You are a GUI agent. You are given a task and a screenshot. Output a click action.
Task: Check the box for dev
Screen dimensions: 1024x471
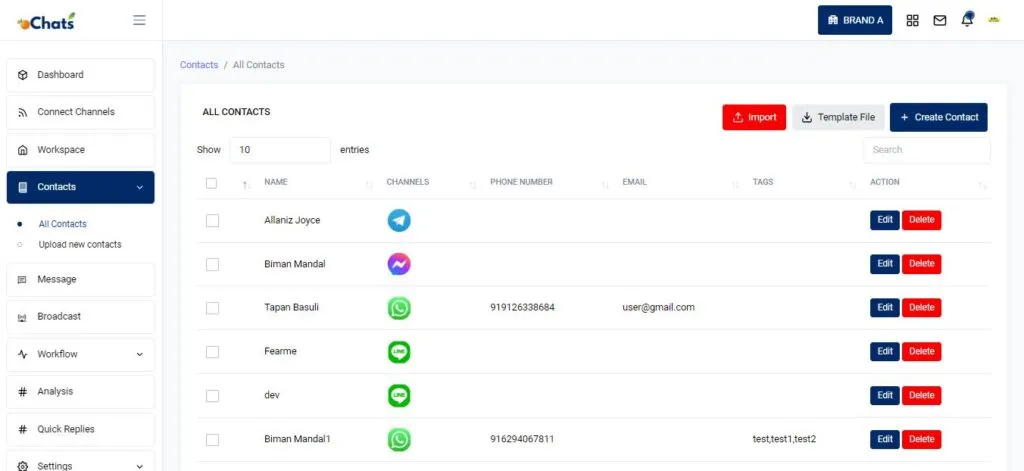212,396
